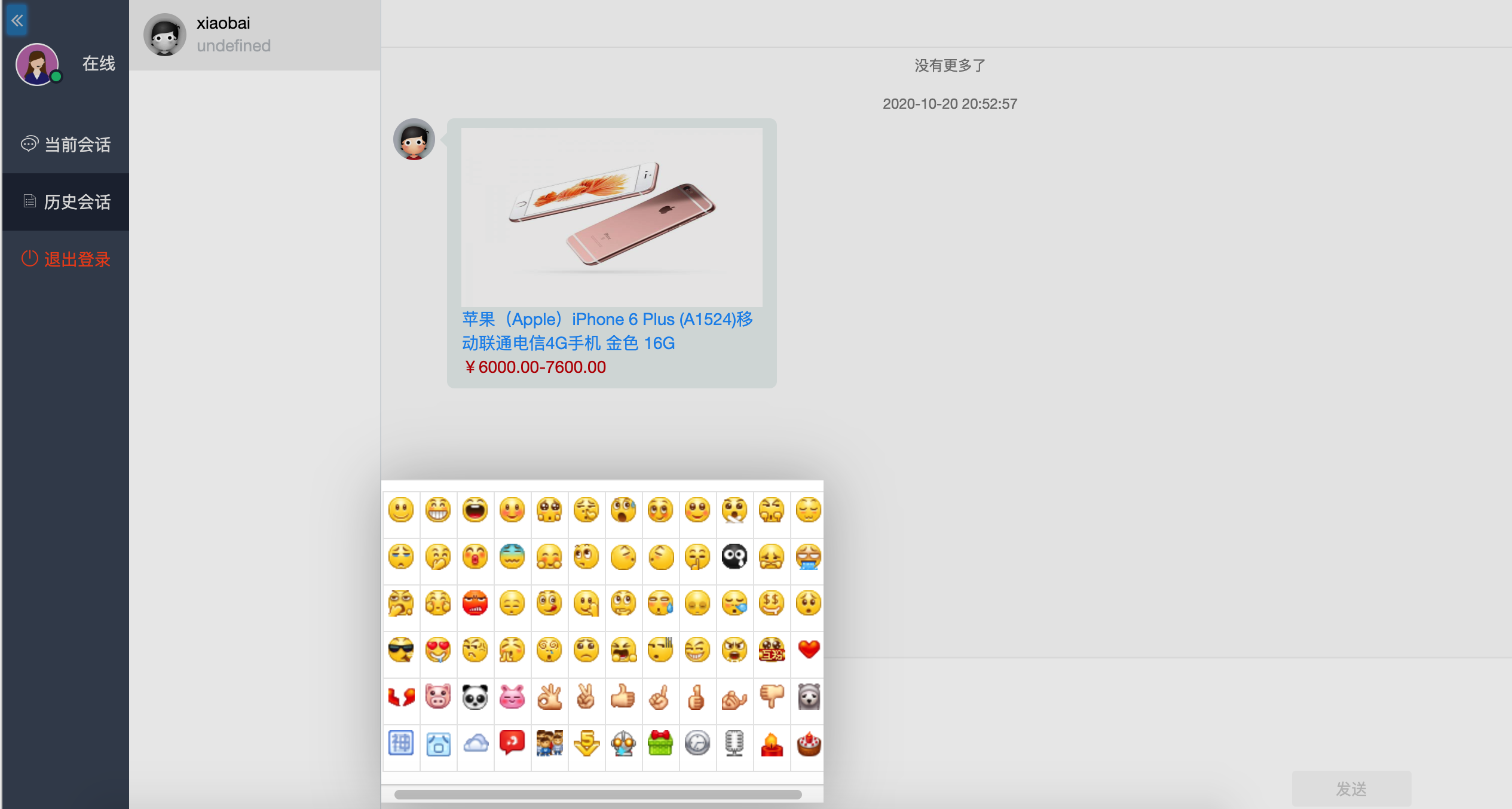Click the 没有更多了 notice
This screenshot has width=1512, height=809.
coord(950,65)
